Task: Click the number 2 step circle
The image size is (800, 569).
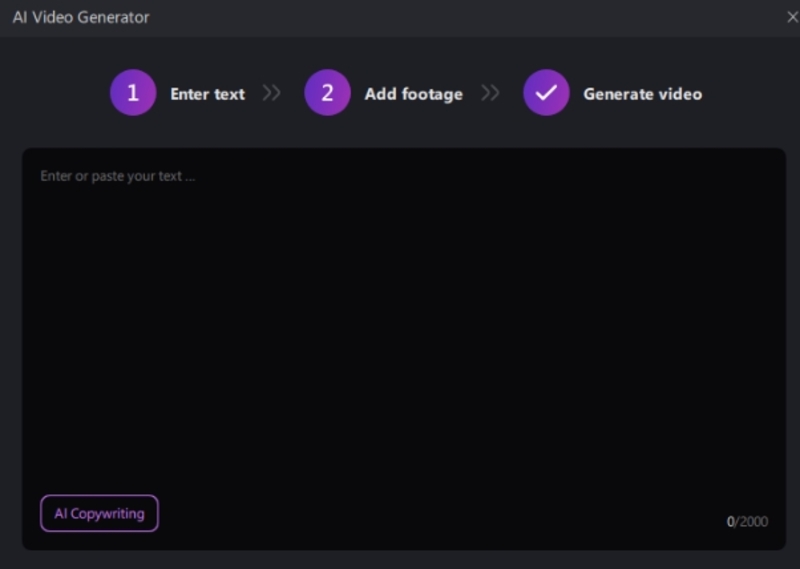Action: 327,93
